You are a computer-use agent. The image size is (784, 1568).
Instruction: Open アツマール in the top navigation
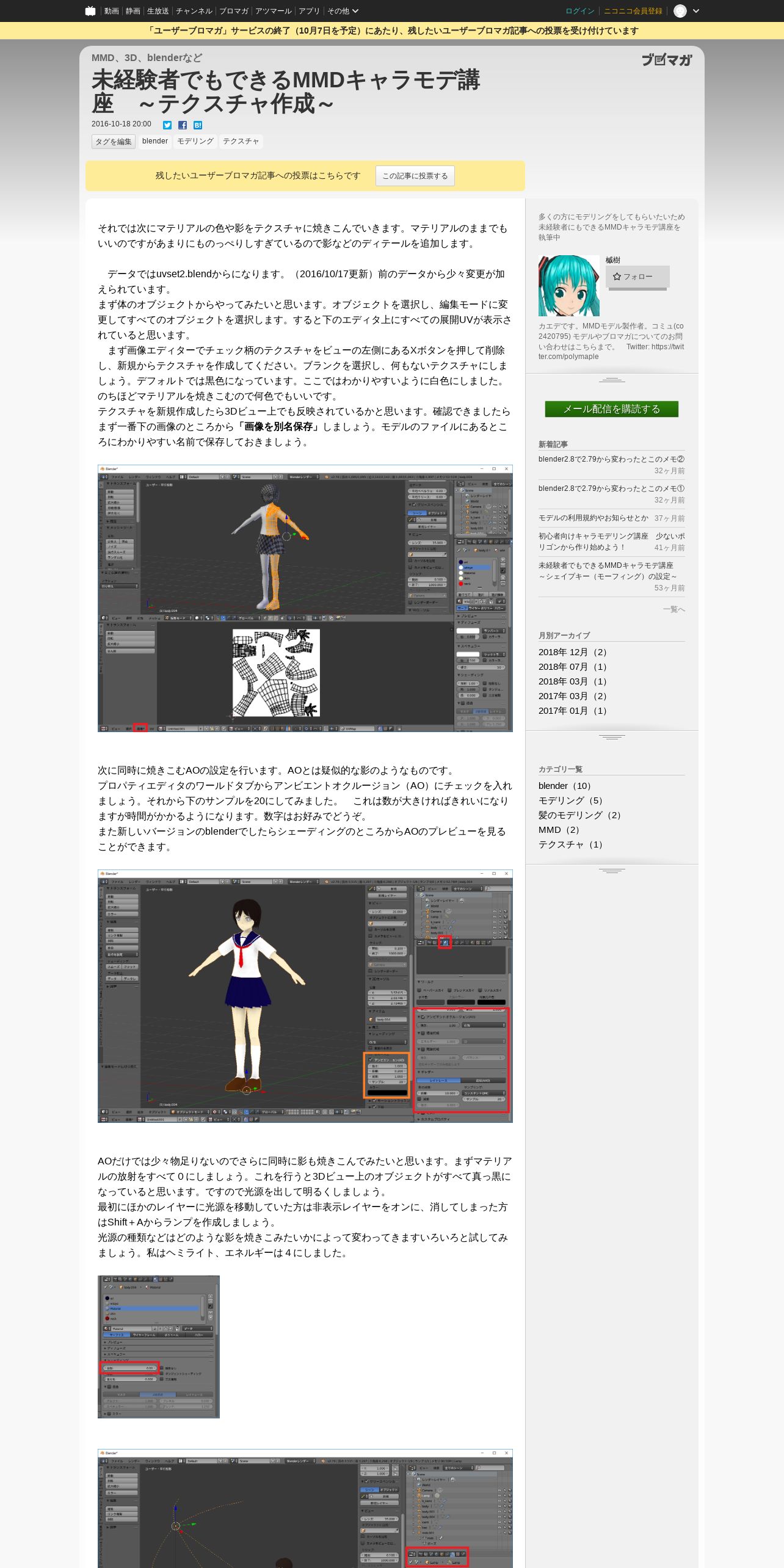coord(274,11)
